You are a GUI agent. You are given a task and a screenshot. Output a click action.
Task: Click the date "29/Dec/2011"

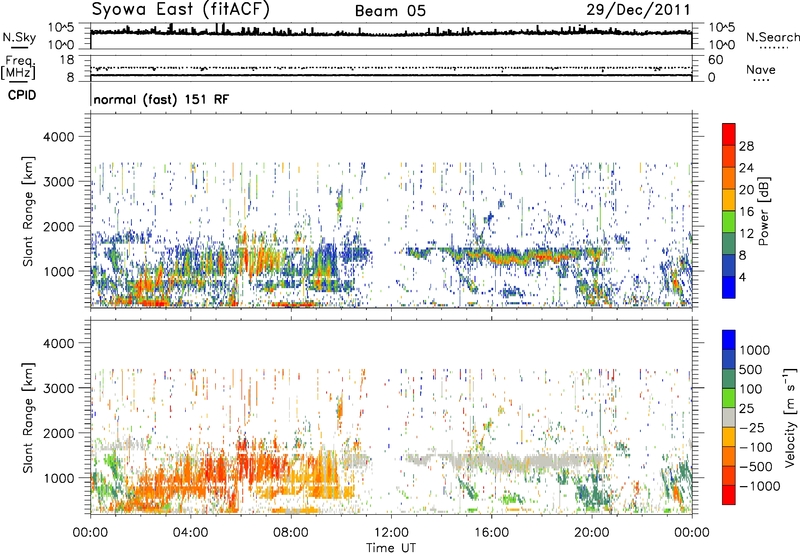coord(638,10)
